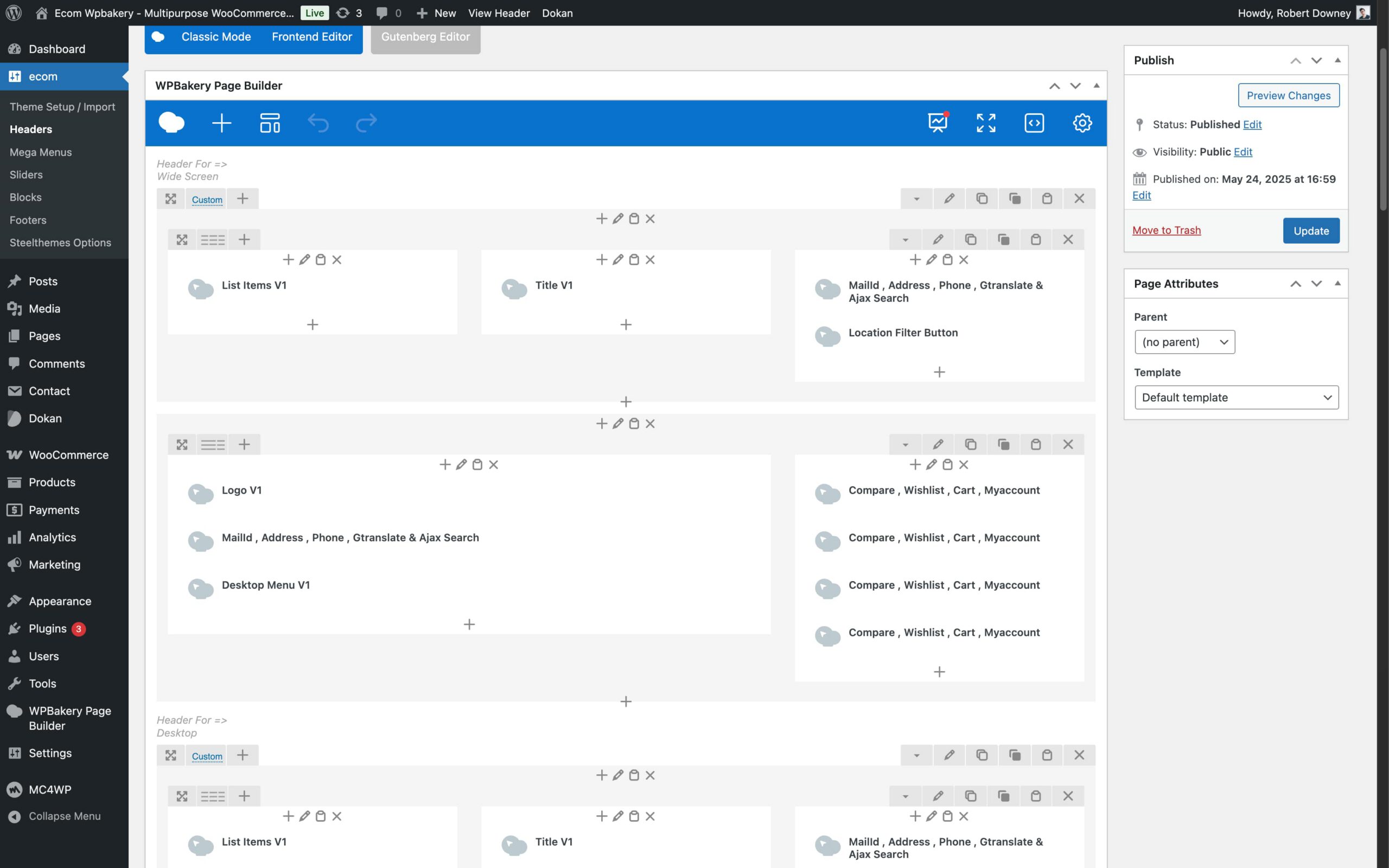Open page builder settings gear
This screenshot has height=868, width=1389.
(1082, 123)
